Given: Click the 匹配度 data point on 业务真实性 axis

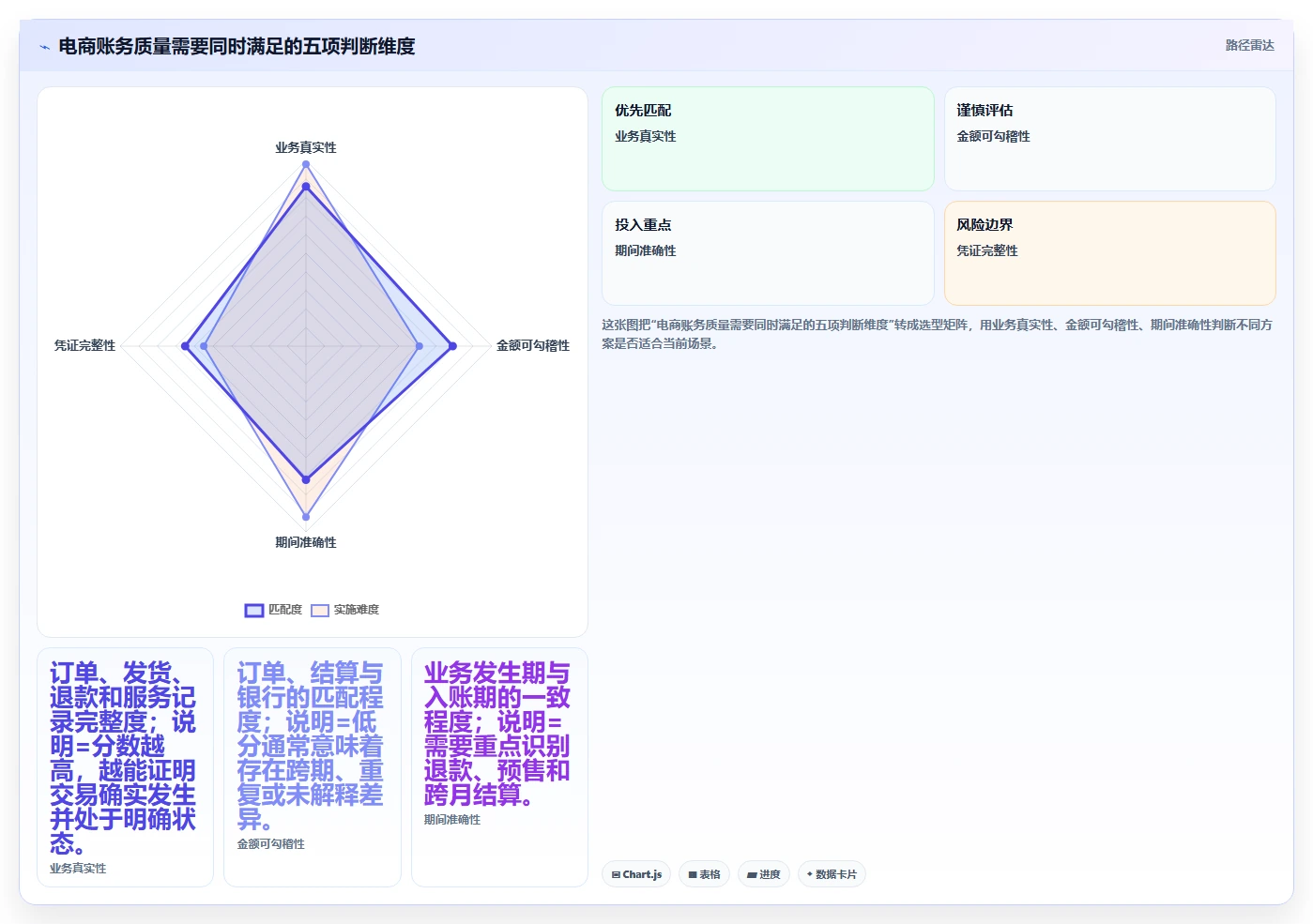Looking at the screenshot, I should pos(306,187).
